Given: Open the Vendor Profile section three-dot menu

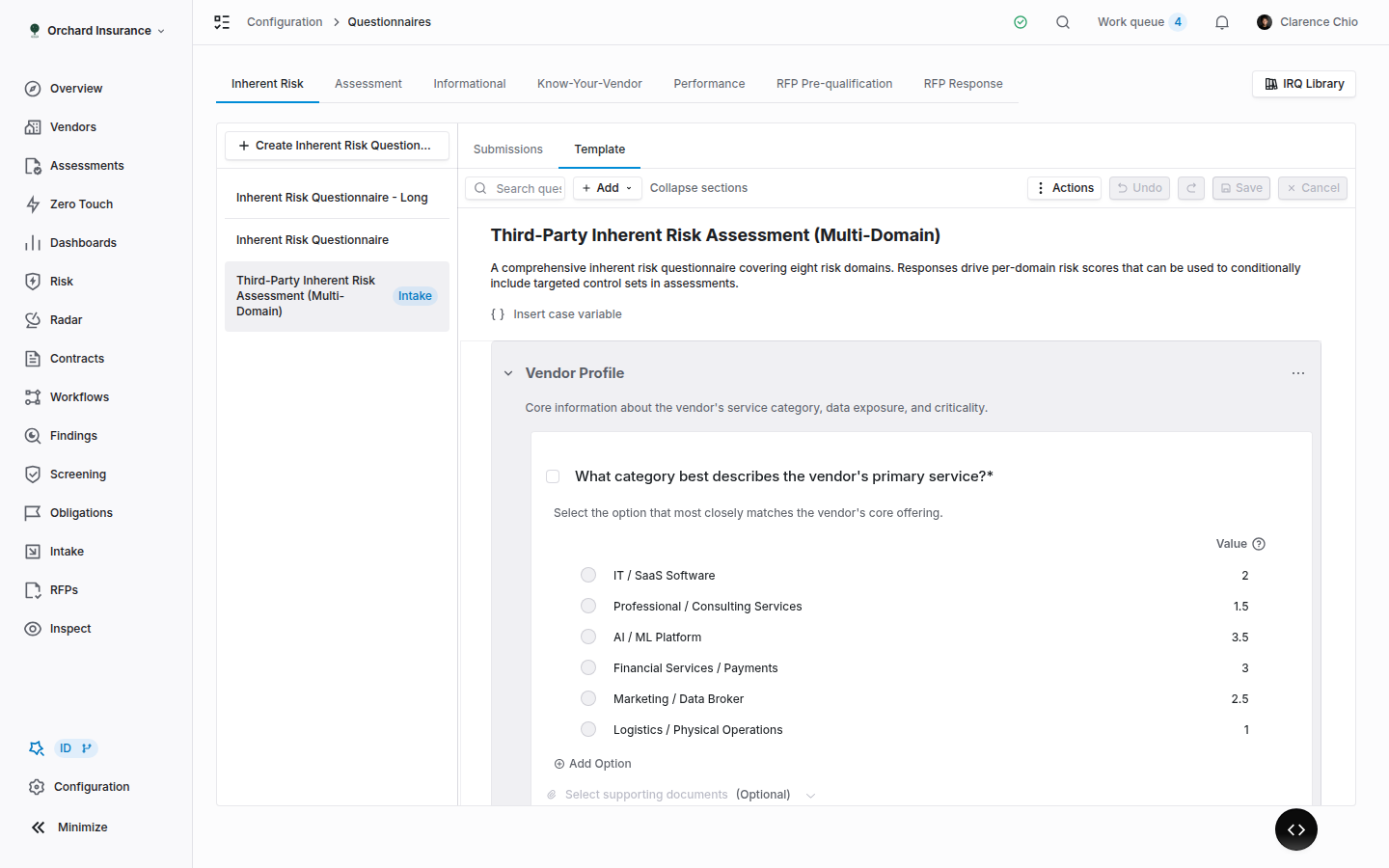Looking at the screenshot, I should [1298, 373].
